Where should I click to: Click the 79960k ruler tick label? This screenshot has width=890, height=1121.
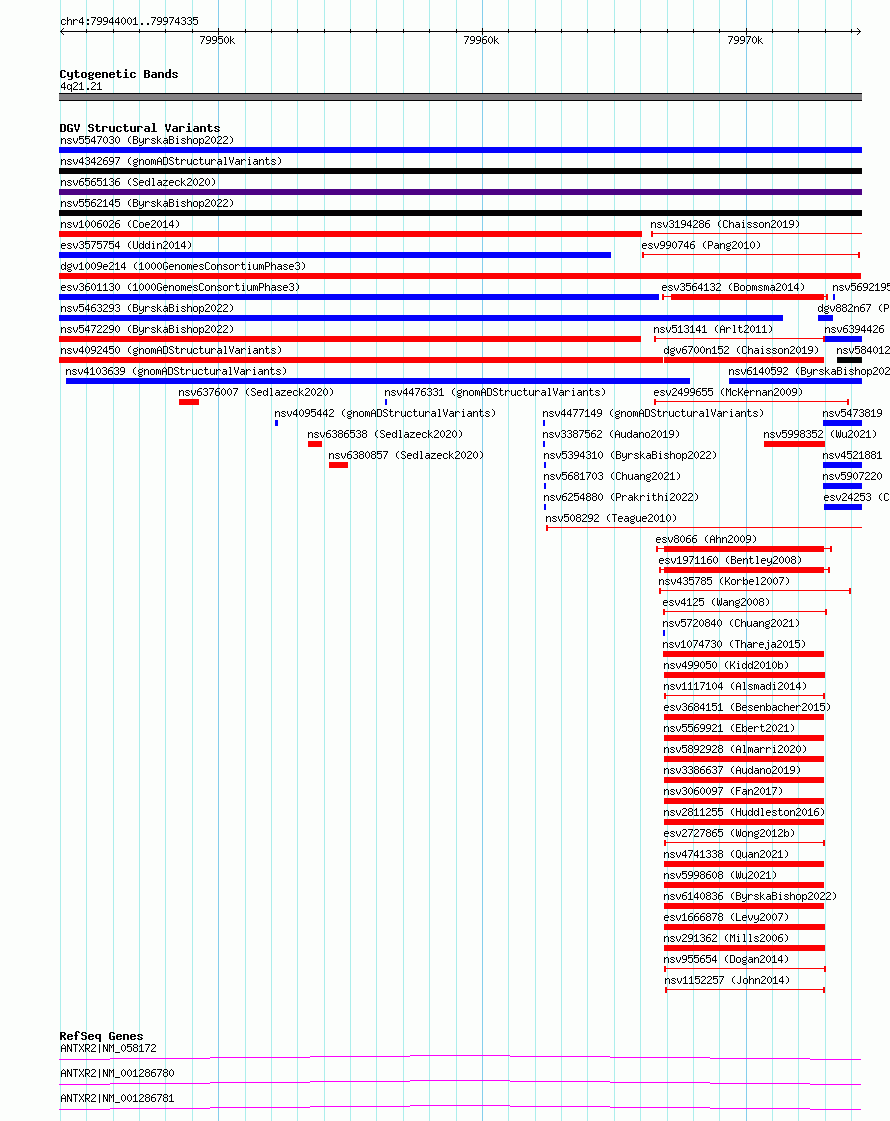[x=481, y=41]
